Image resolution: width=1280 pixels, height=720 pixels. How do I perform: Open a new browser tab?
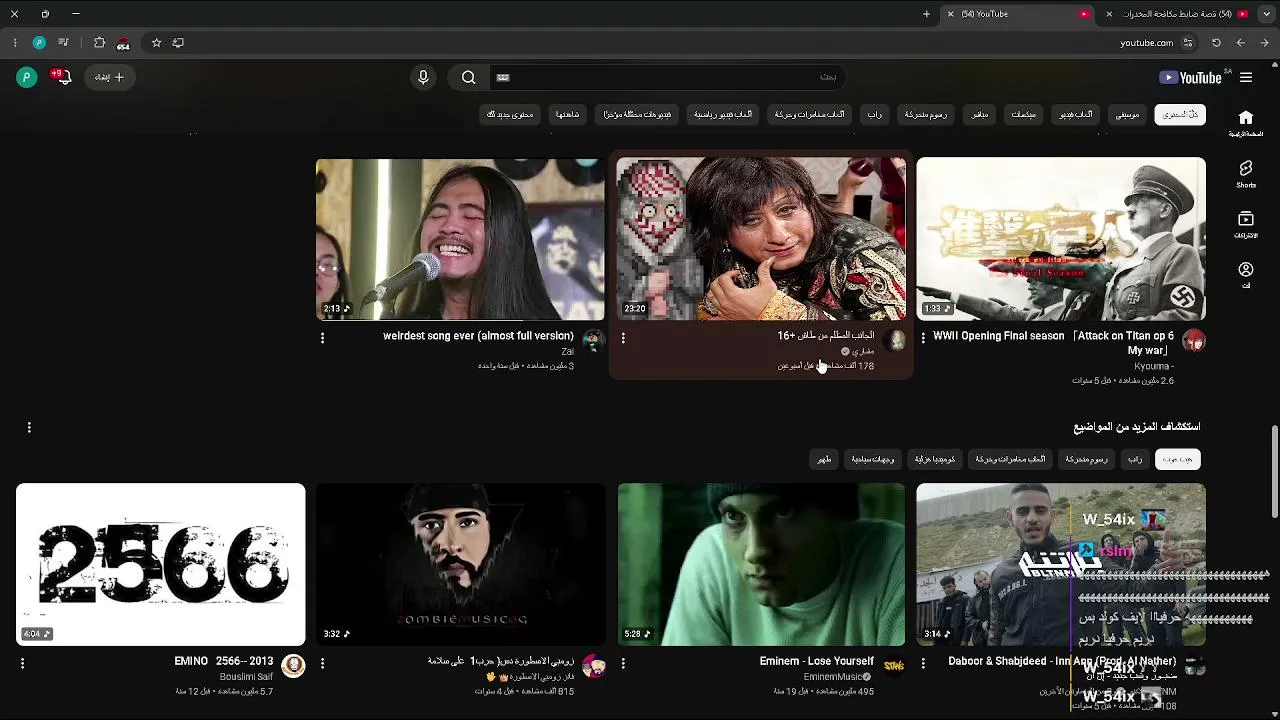click(926, 14)
